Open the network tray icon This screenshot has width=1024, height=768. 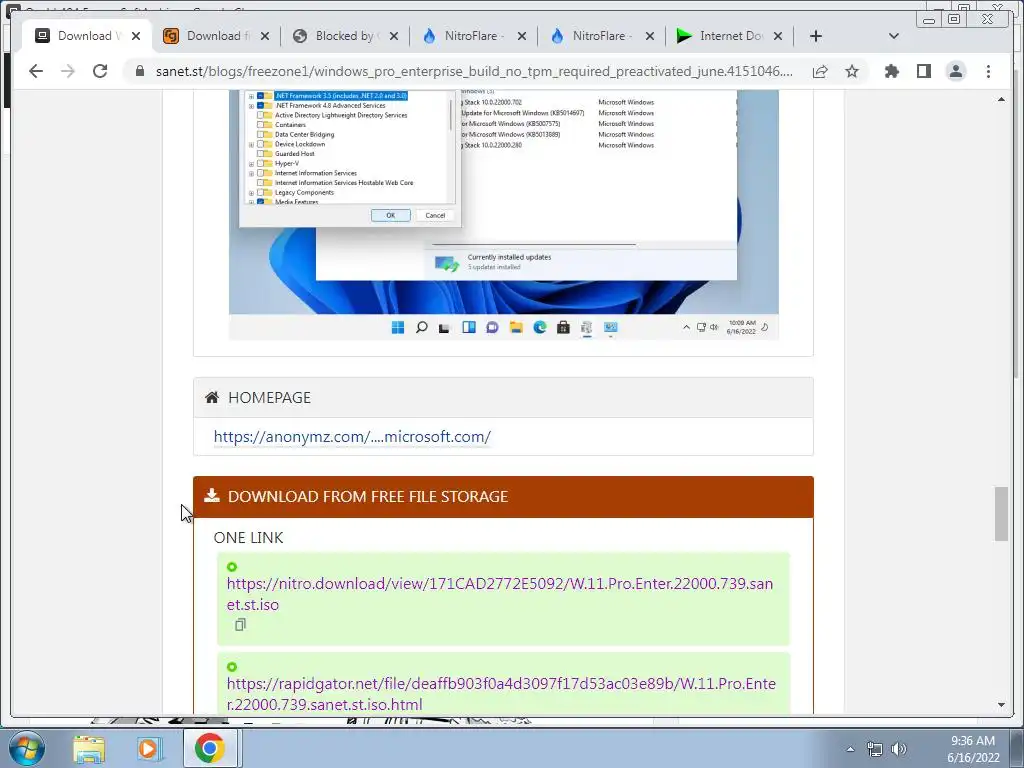874,749
